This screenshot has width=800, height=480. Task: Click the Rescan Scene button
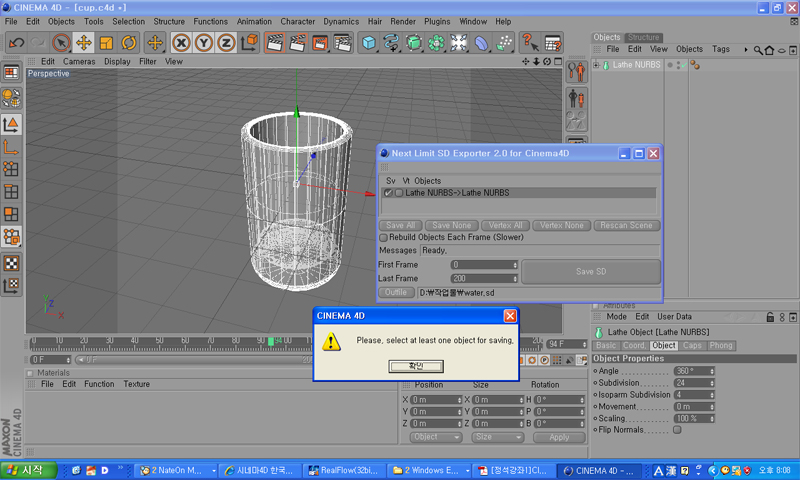627,225
